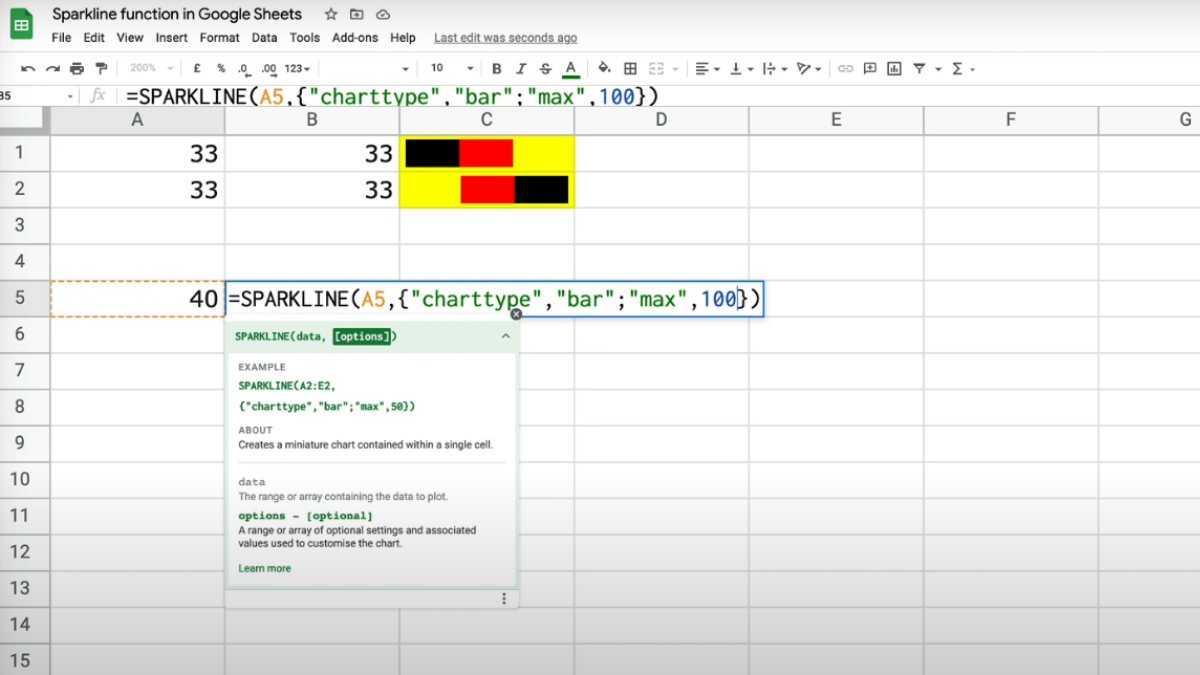Open the text colour picker
This screenshot has width=1200, height=675.
571,69
